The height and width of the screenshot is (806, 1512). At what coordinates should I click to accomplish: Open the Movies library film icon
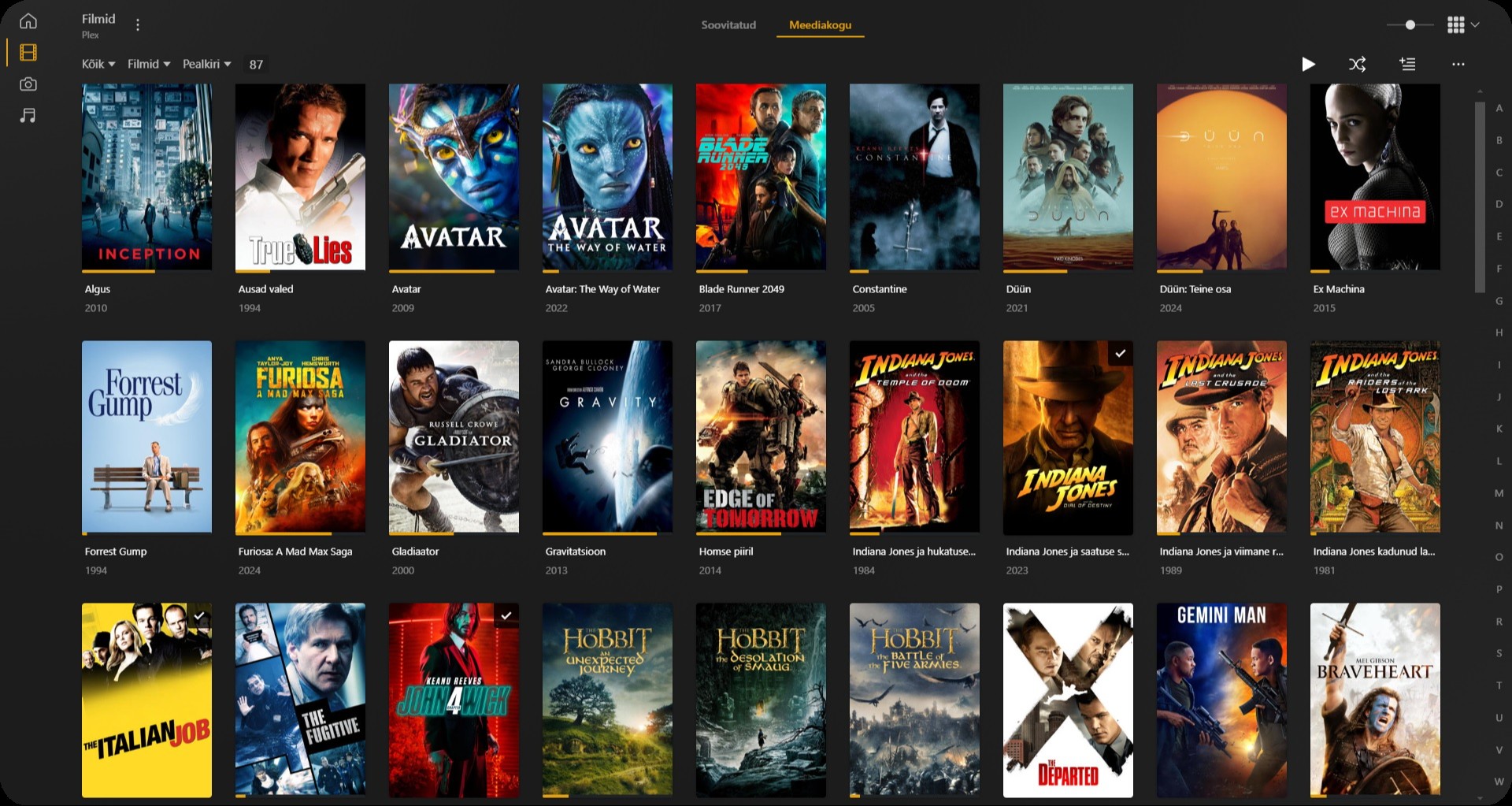point(28,53)
